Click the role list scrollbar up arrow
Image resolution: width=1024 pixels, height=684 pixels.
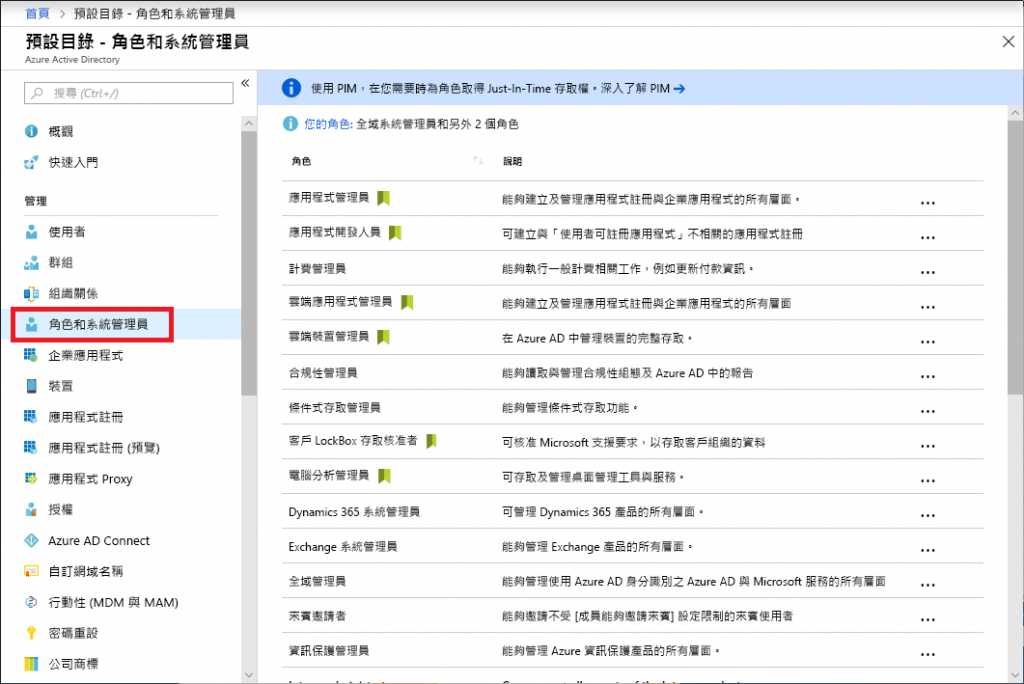pos(1015,113)
